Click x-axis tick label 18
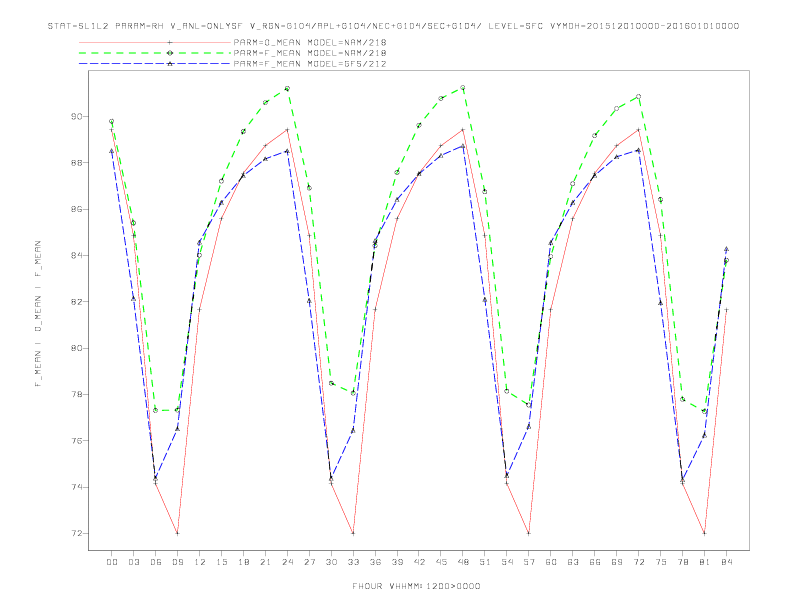The height and width of the screenshot is (612, 792). tap(243, 562)
